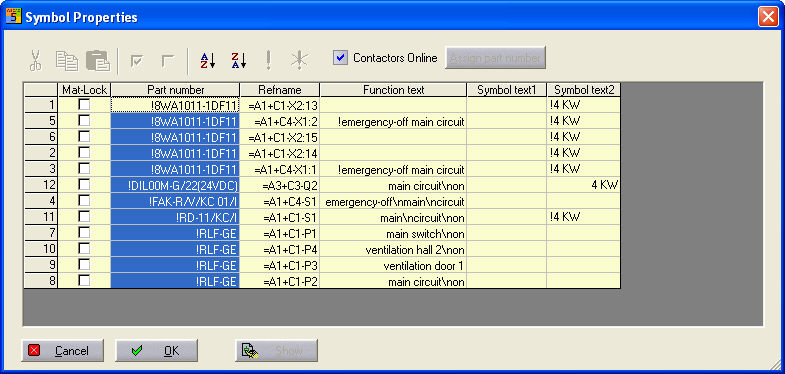Image resolution: width=785 pixels, height=374 pixels.
Task: Sort ascending with the A-Z icon
Action: tap(207, 60)
